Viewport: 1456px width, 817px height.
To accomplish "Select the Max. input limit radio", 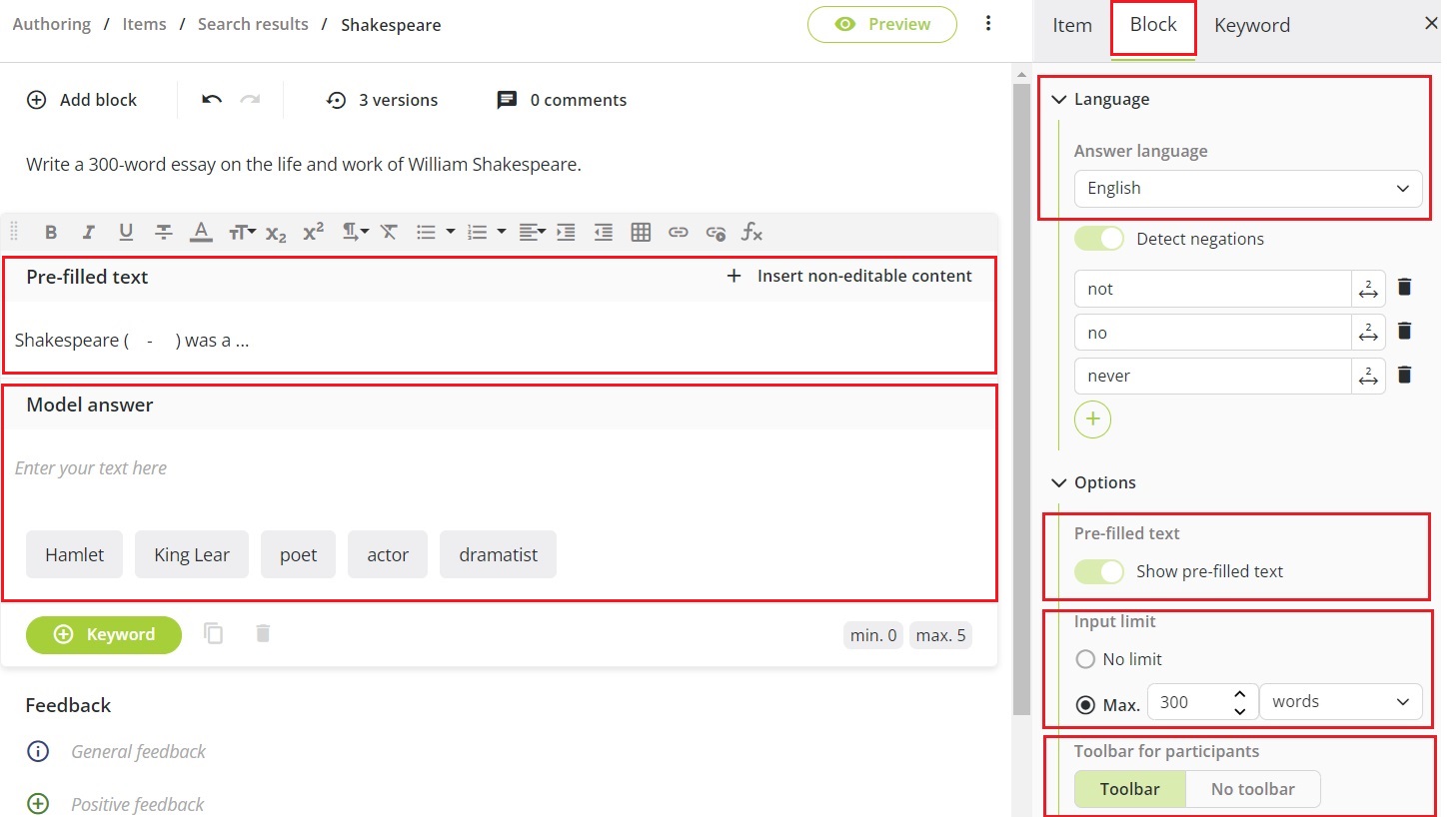I will click(x=1085, y=704).
